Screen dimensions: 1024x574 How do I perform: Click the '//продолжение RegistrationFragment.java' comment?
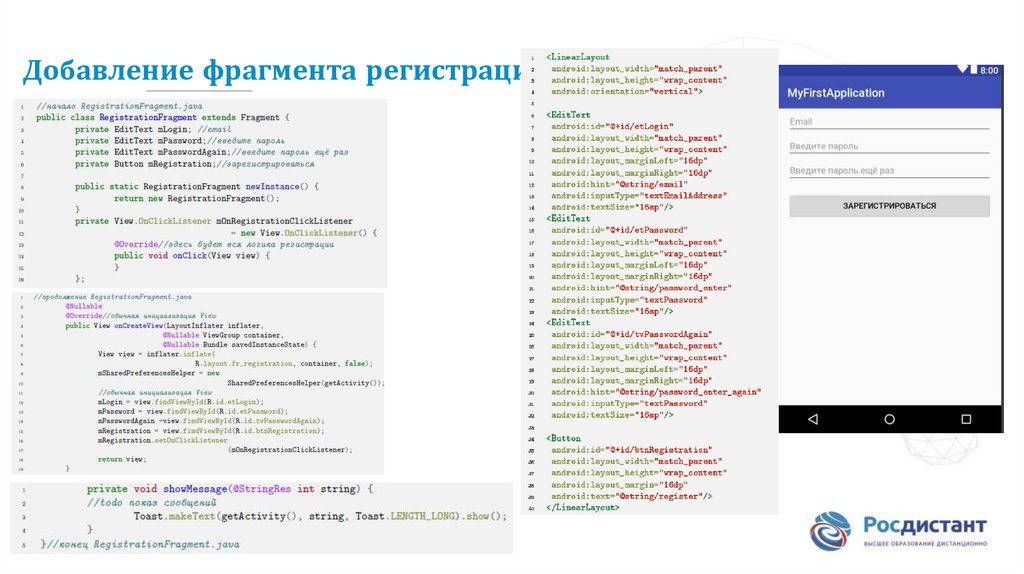(112, 297)
